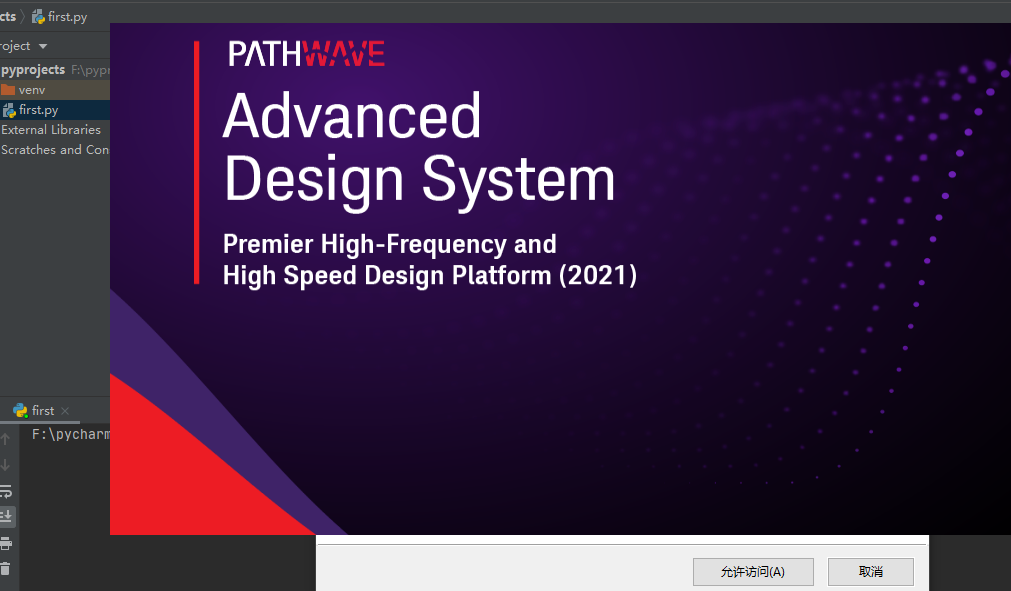The width and height of the screenshot is (1011, 591).
Task: Toggle soft-wrap in the run console
Action: point(6,491)
